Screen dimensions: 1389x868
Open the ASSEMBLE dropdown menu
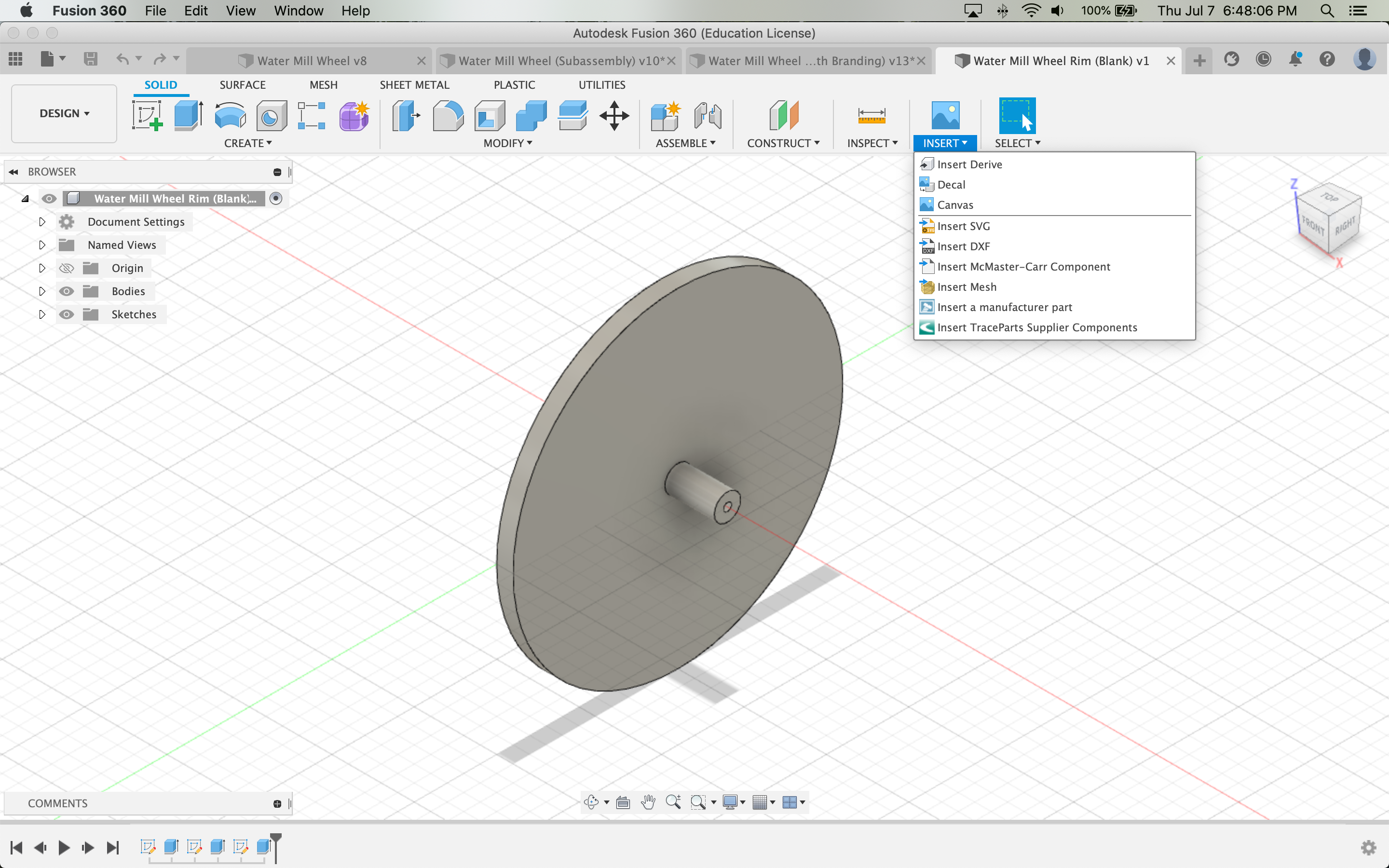pos(686,143)
